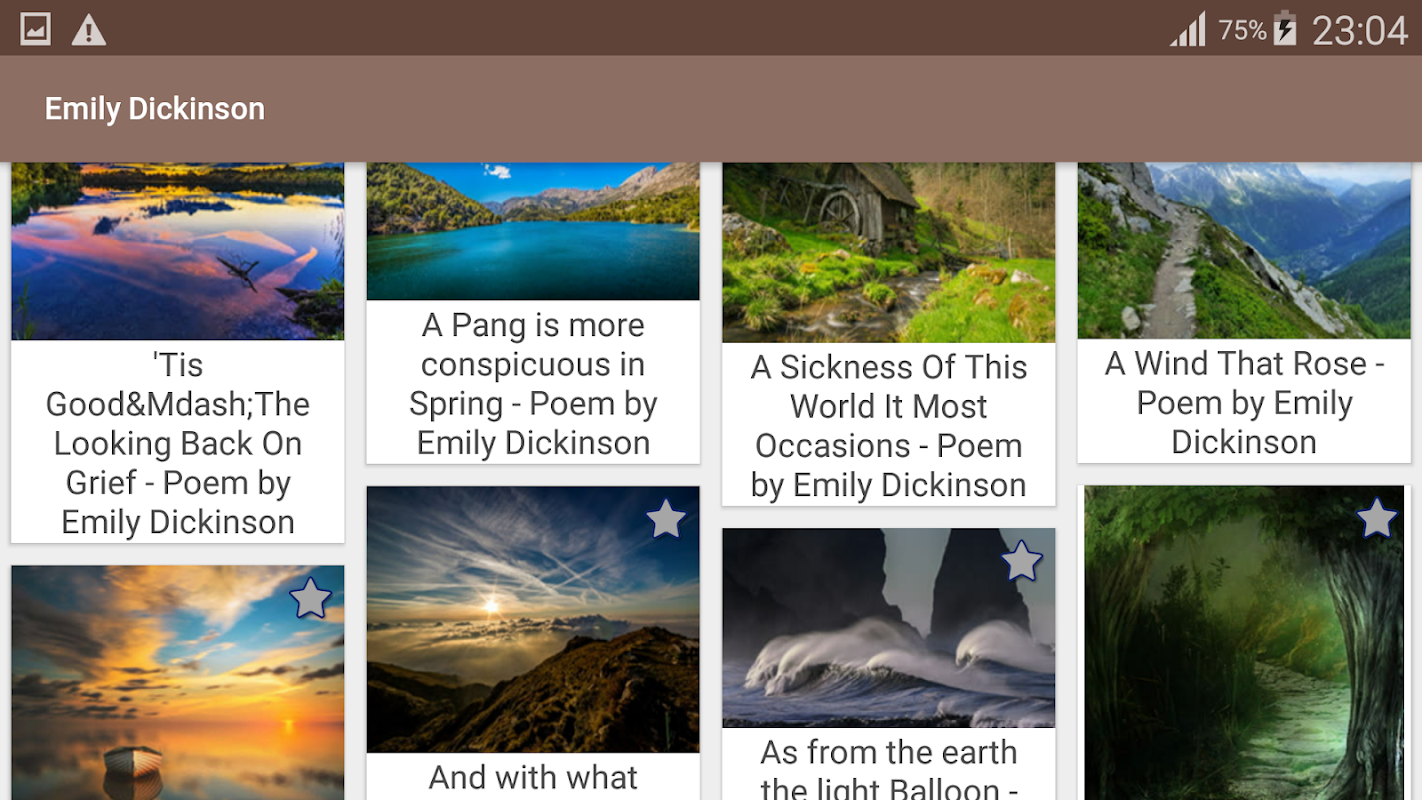The height and width of the screenshot is (800, 1422).
Task: Open the 'And with what' poem card title
Action: pyautogui.click(x=533, y=778)
